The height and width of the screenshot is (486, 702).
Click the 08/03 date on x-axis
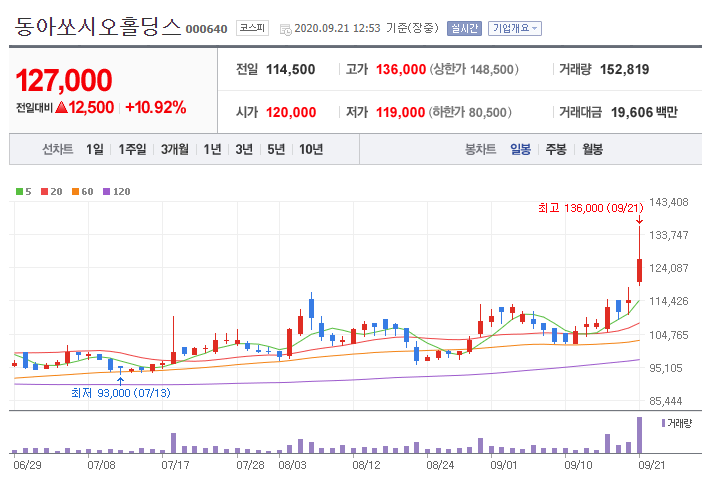pyautogui.click(x=292, y=465)
